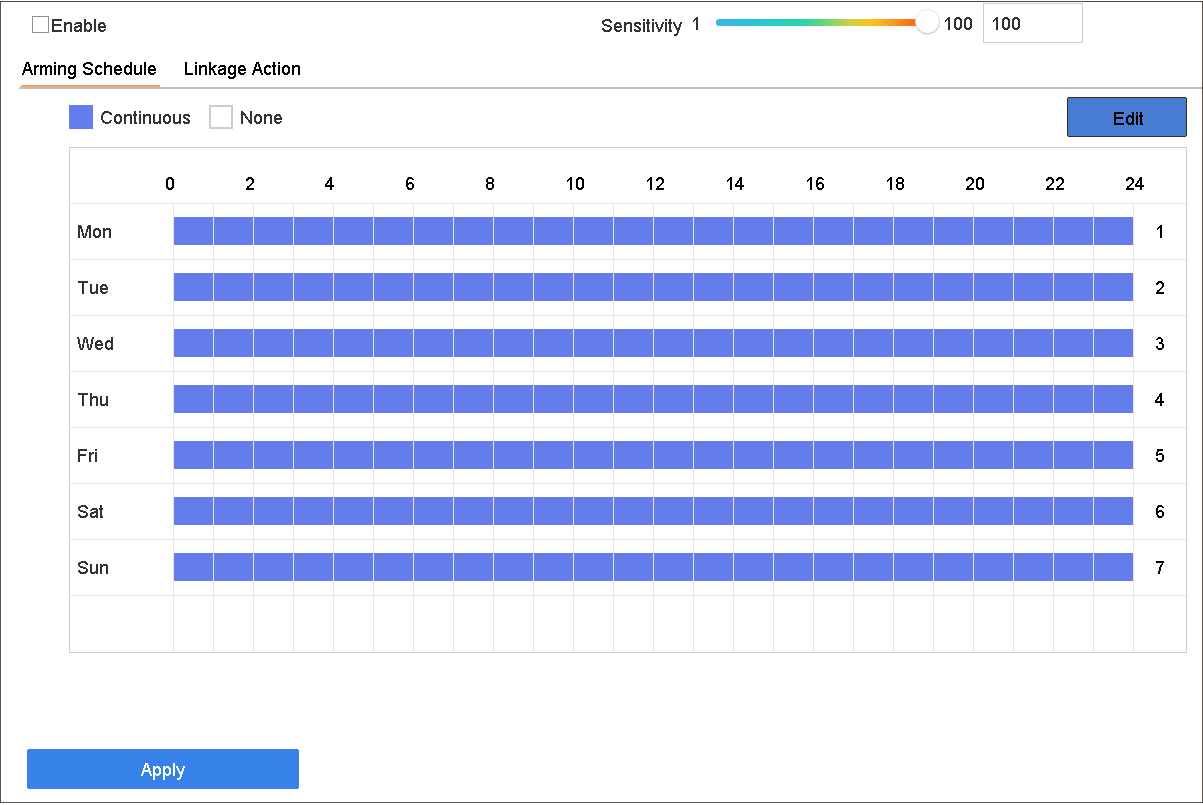Click Saturday's blue schedule bar
The width and height of the screenshot is (1203, 805).
tap(653, 511)
